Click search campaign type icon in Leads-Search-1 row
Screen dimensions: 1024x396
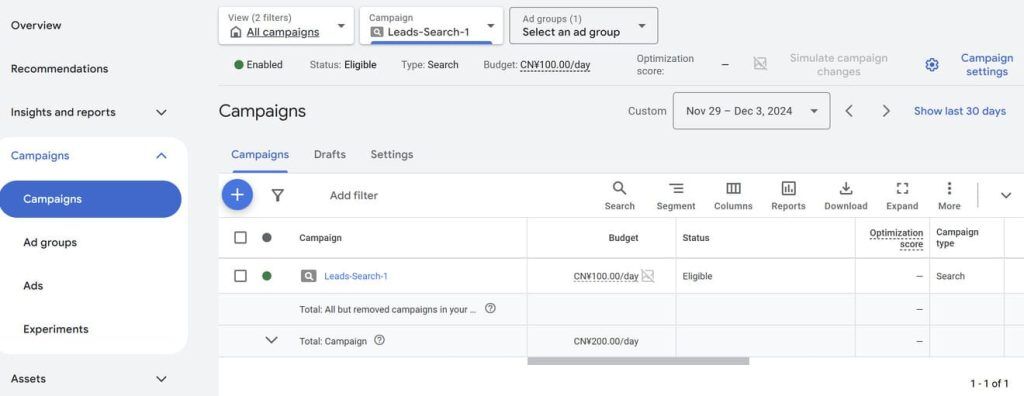309,276
